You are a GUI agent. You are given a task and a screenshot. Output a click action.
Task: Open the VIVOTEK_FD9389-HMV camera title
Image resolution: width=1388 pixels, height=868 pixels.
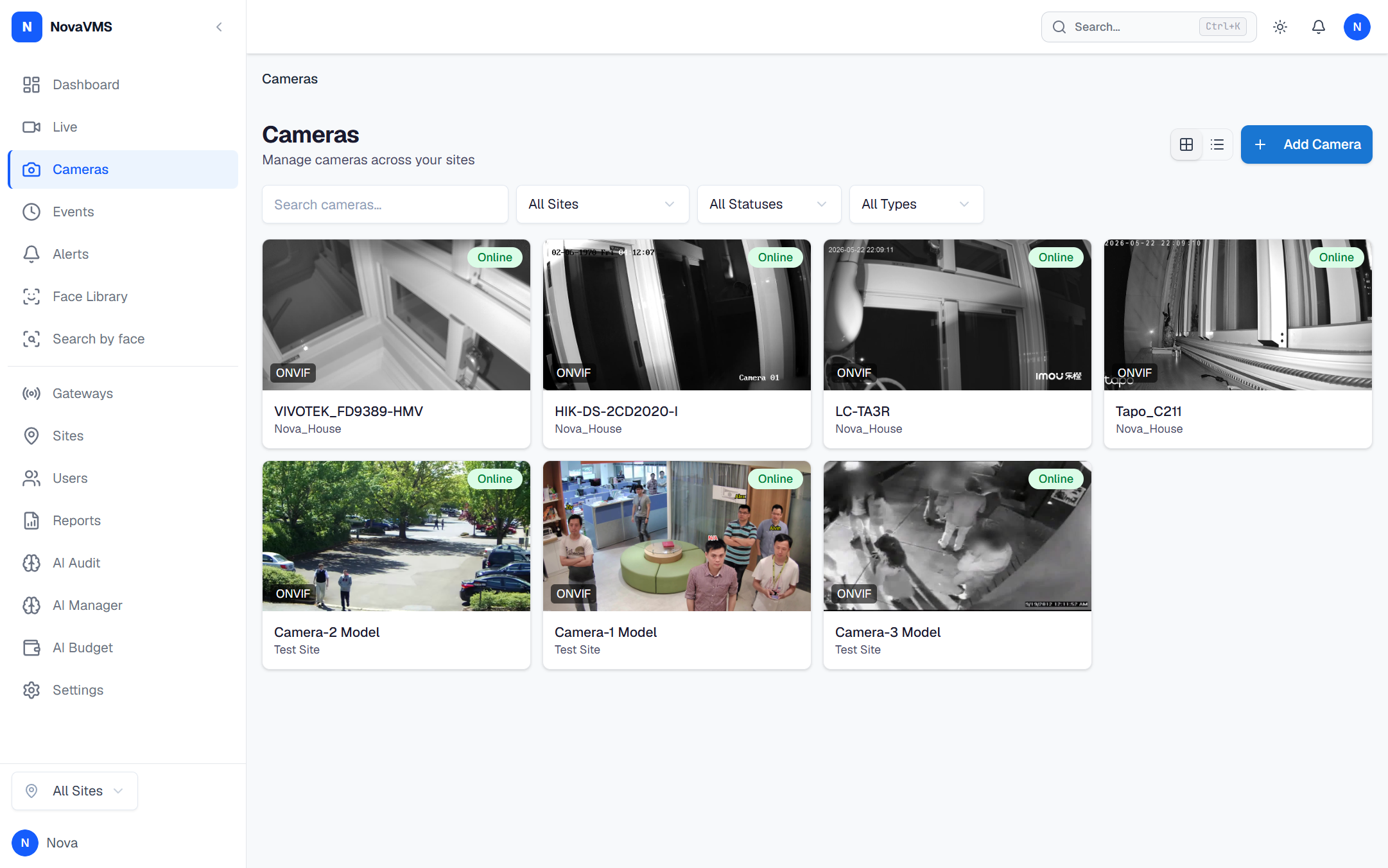[x=349, y=412]
